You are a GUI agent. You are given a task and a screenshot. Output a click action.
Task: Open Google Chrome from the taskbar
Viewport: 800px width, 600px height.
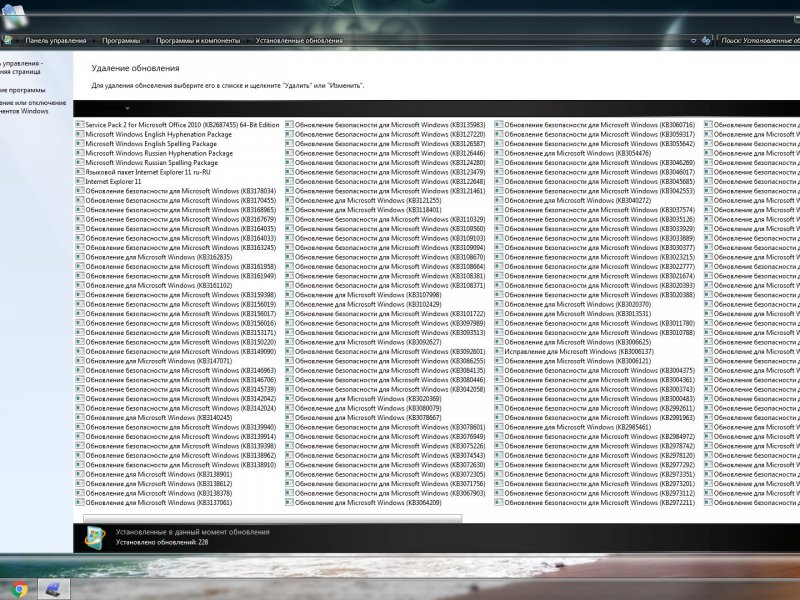click(x=19, y=590)
